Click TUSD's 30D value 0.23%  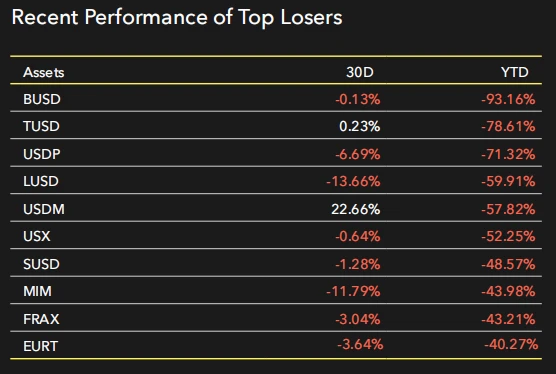(x=360, y=126)
